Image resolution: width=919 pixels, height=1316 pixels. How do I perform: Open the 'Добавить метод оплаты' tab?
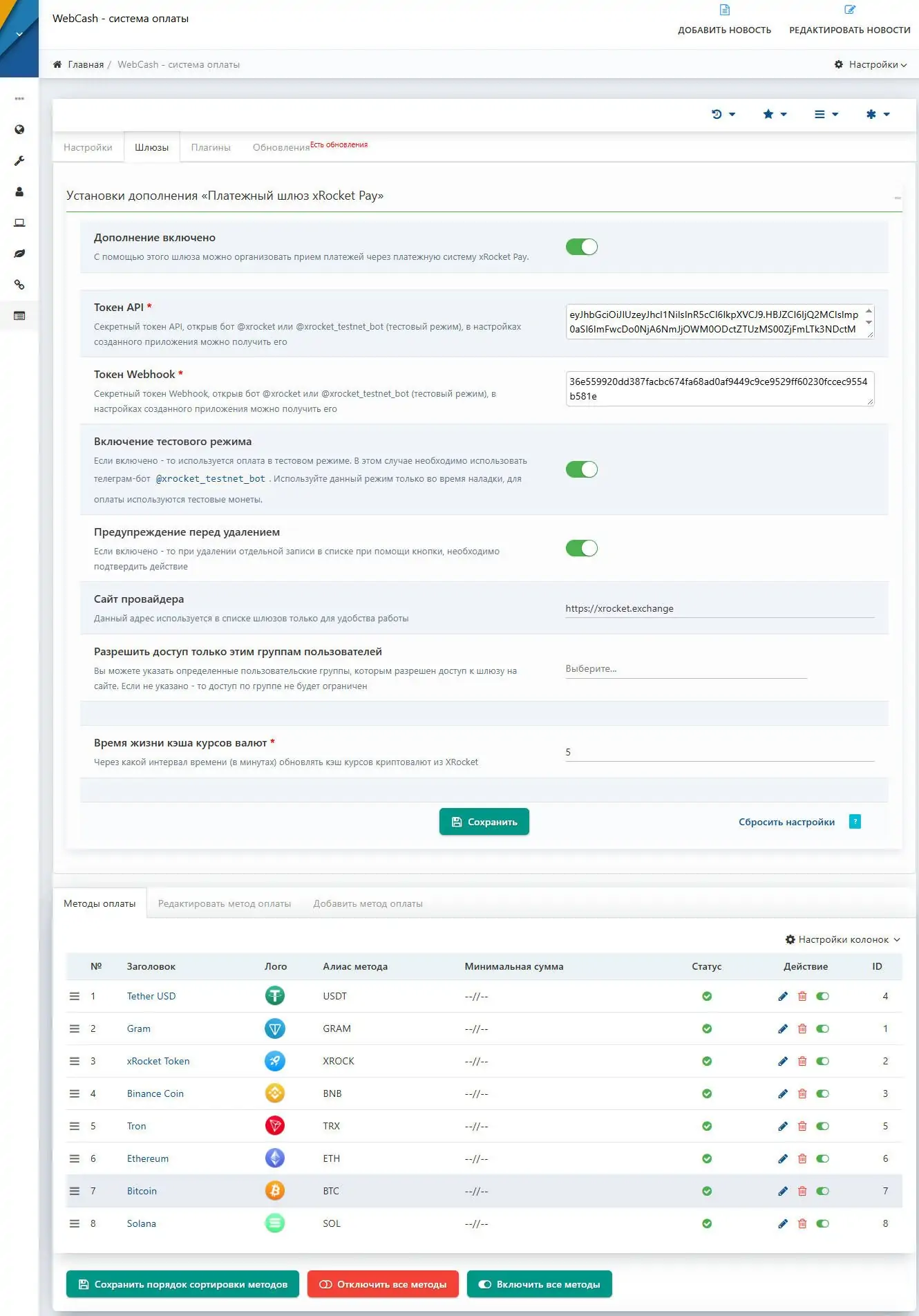coord(368,903)
